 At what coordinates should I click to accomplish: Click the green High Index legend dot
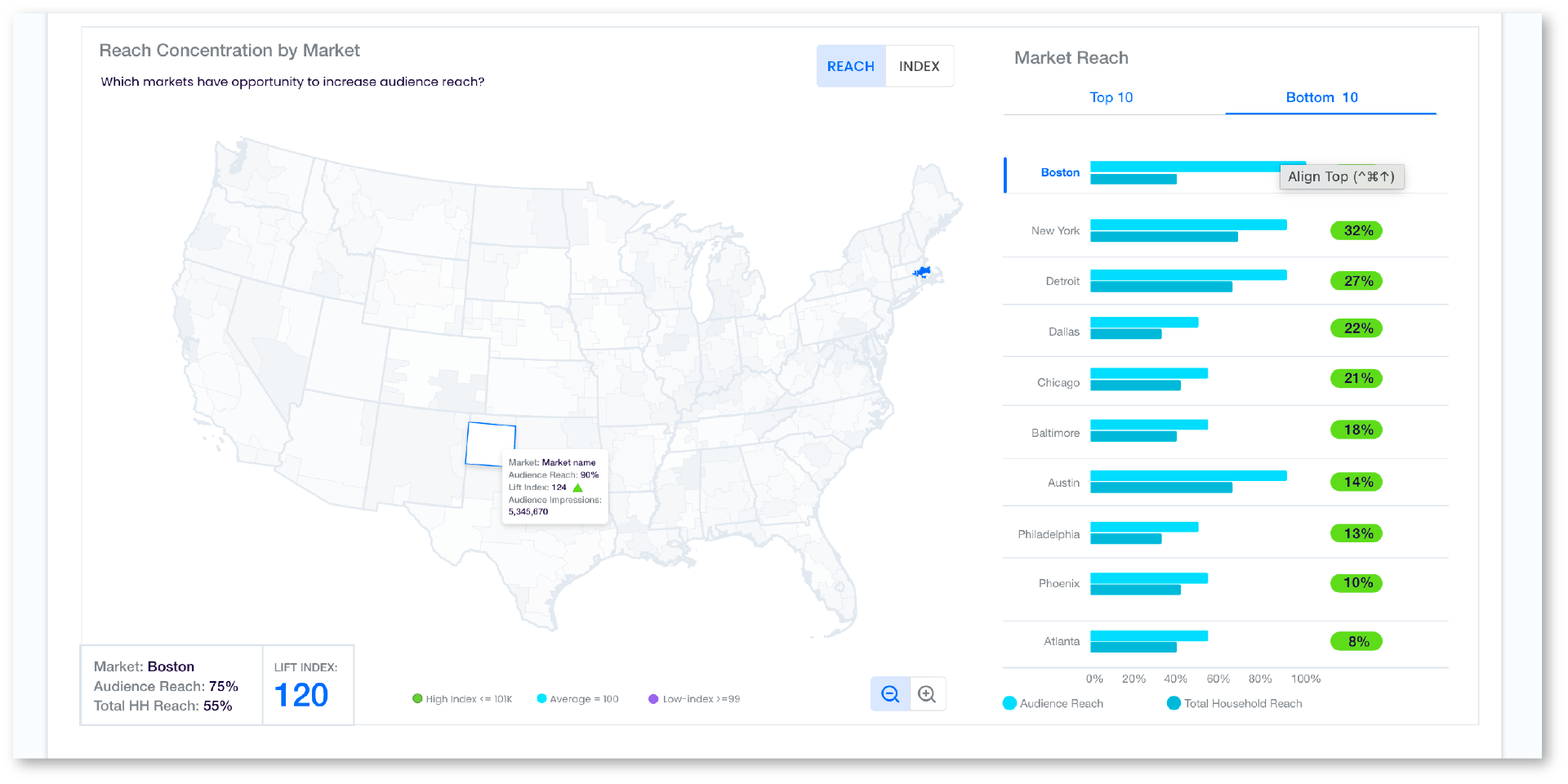(417, 698)
